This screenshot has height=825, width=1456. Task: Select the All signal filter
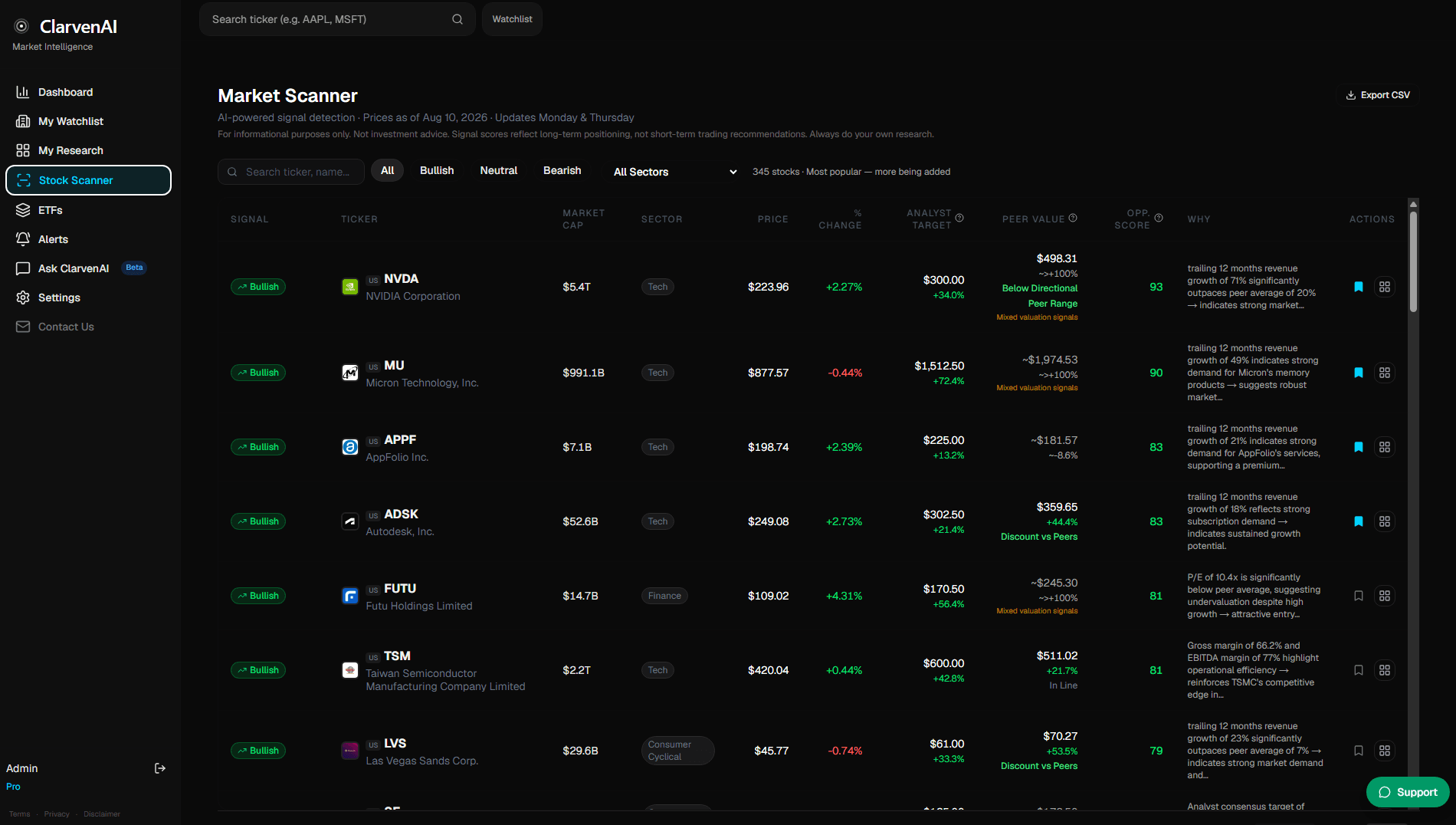tap(388, 170)
